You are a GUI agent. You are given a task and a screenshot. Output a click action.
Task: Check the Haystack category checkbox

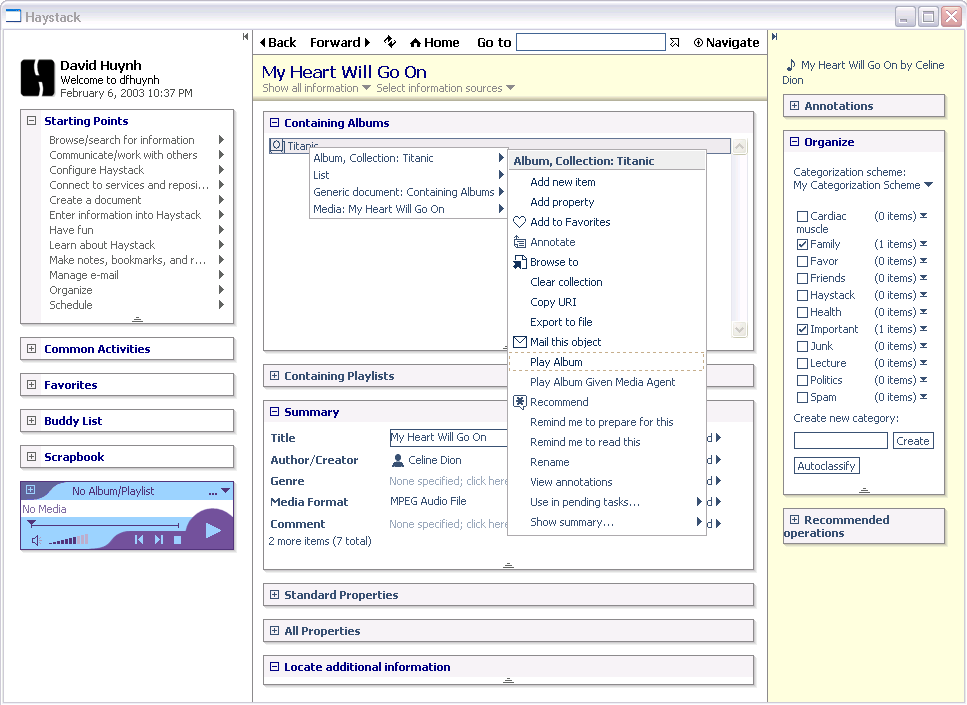(x=802, y=295)
